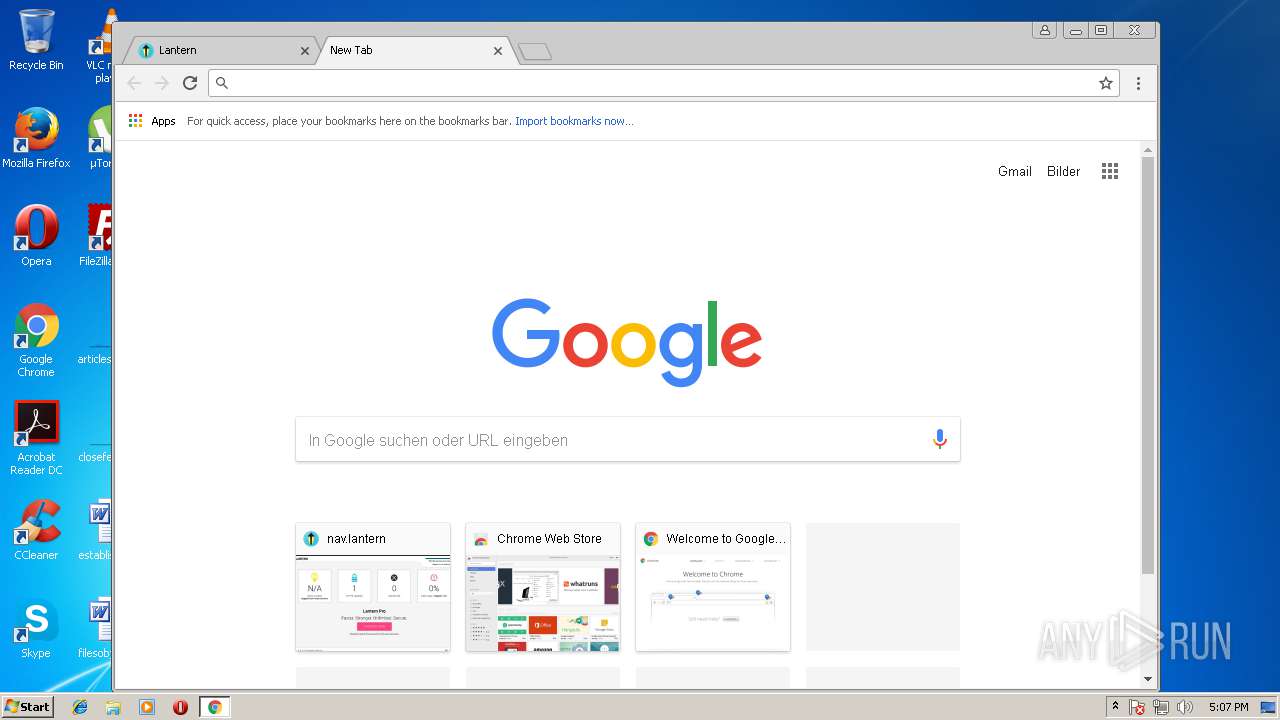
Task: Click the page scrollbar up arrow
Action: click(1148, 150)
